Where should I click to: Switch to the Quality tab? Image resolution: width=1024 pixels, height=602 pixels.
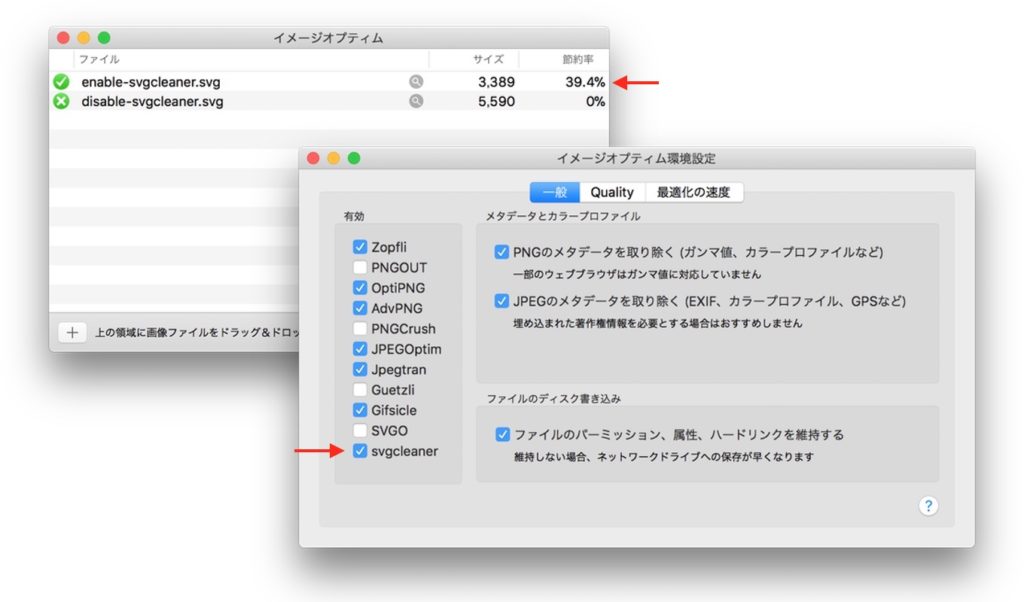coord(611,191)
